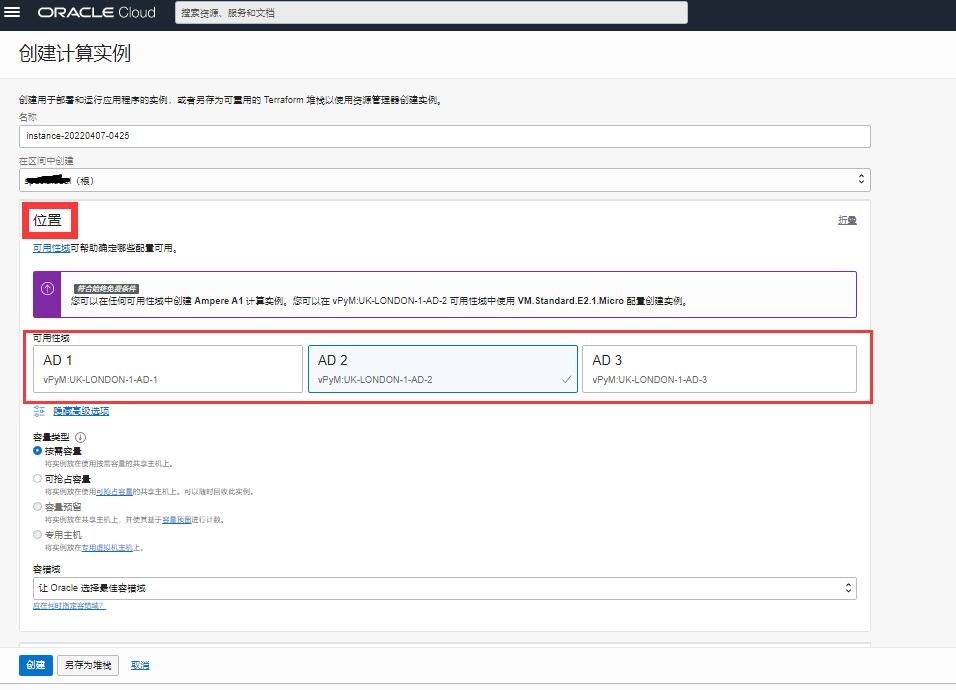Click the 创建计算实例 page title

pyautogui.click(x=74, y=53)
